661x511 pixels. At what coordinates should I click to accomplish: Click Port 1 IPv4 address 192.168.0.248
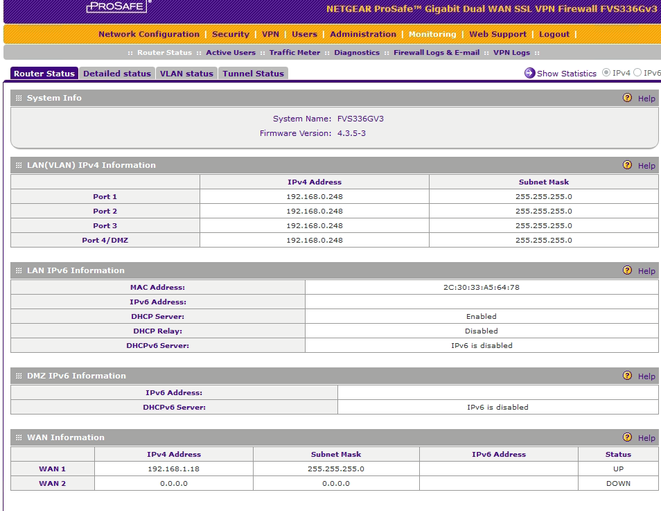(x=314, y=196)
